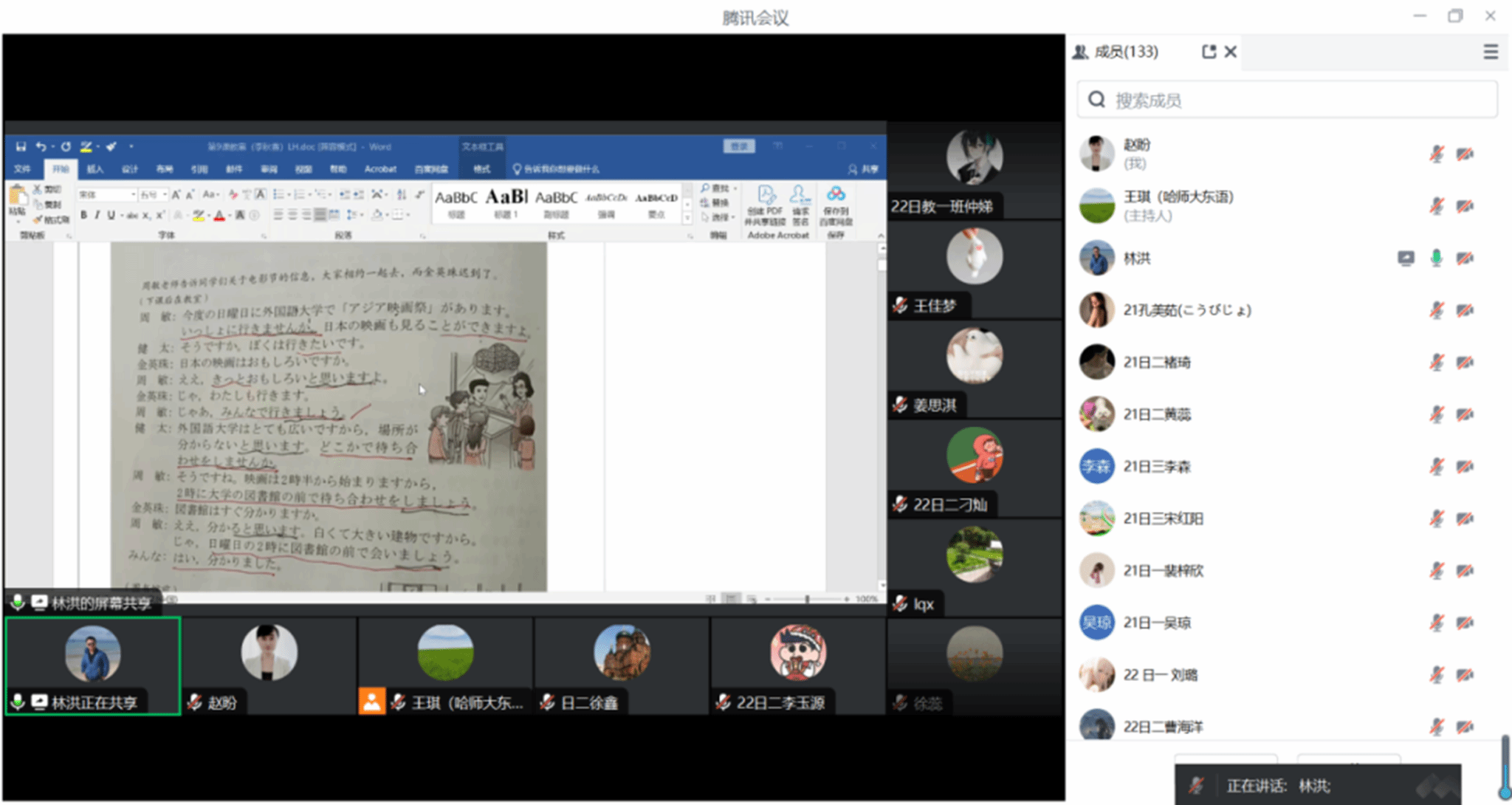
Task: Click the bullet list icon in Word ribbon
Action: 278,194
